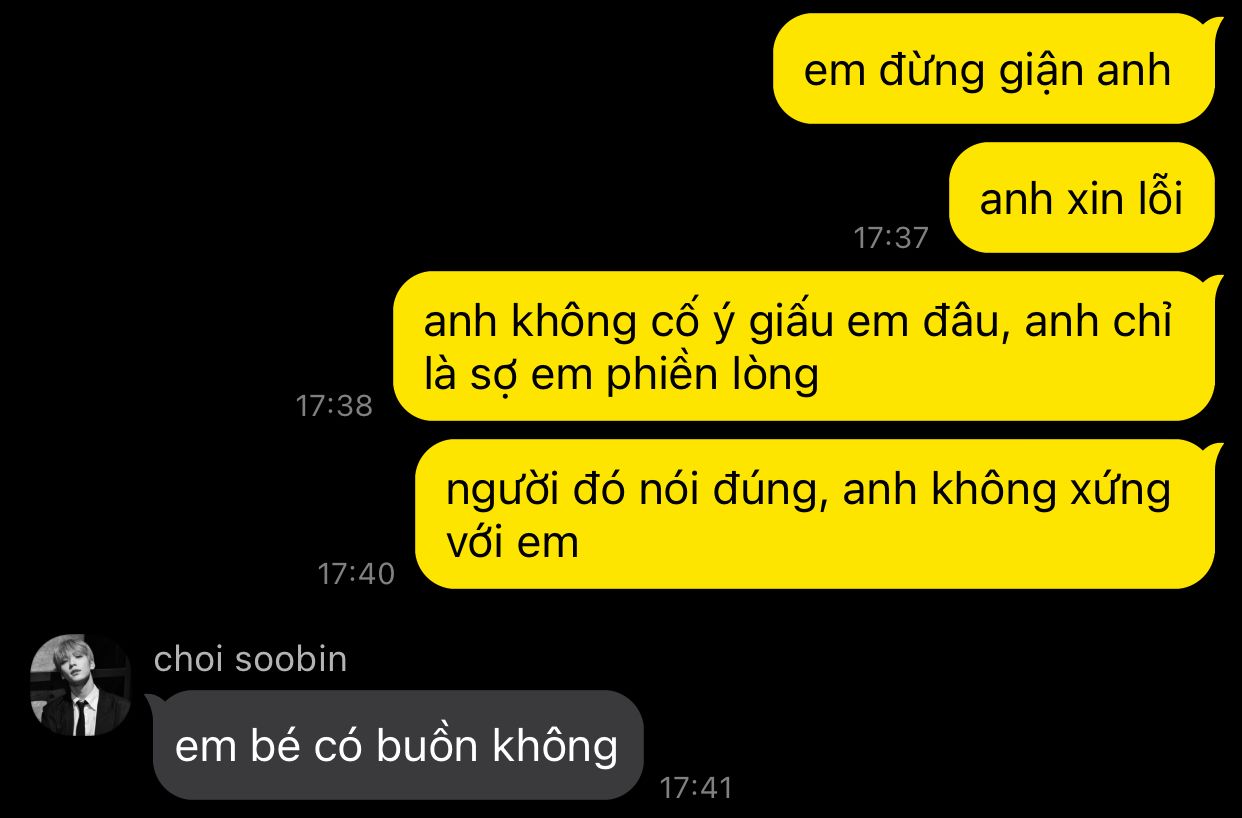Select the 'anh xin lỗi' message bubble
The image size is (1242, 818).
(1081, 198)
